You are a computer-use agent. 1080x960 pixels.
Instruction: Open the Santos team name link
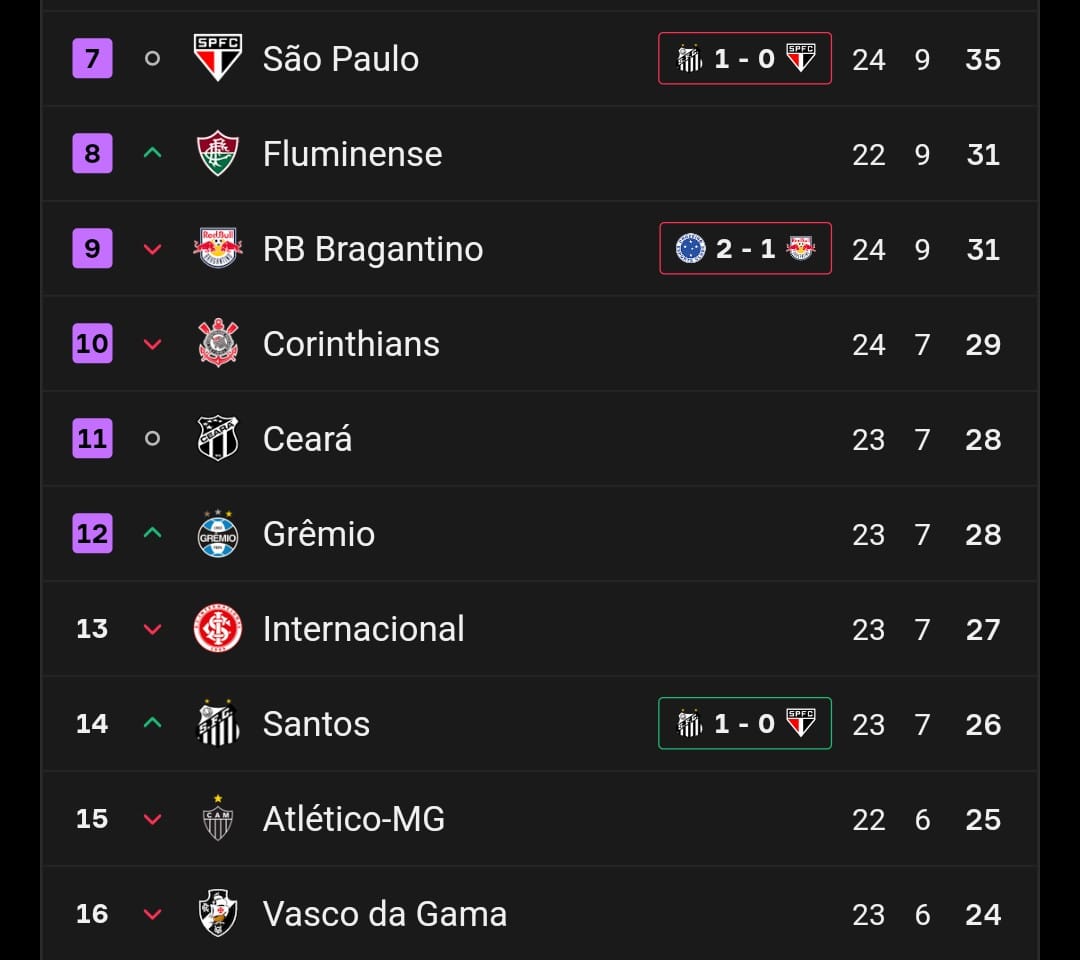click(x=316, y=724)
